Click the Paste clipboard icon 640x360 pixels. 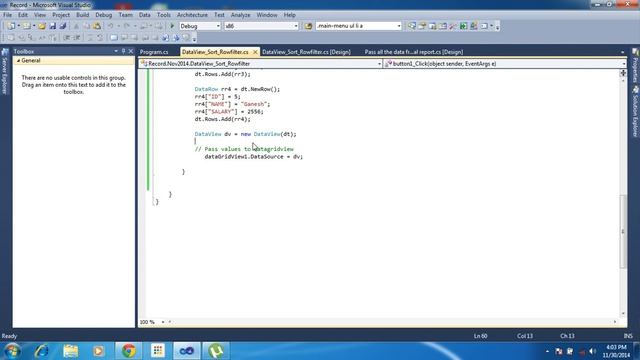[97, 26]
